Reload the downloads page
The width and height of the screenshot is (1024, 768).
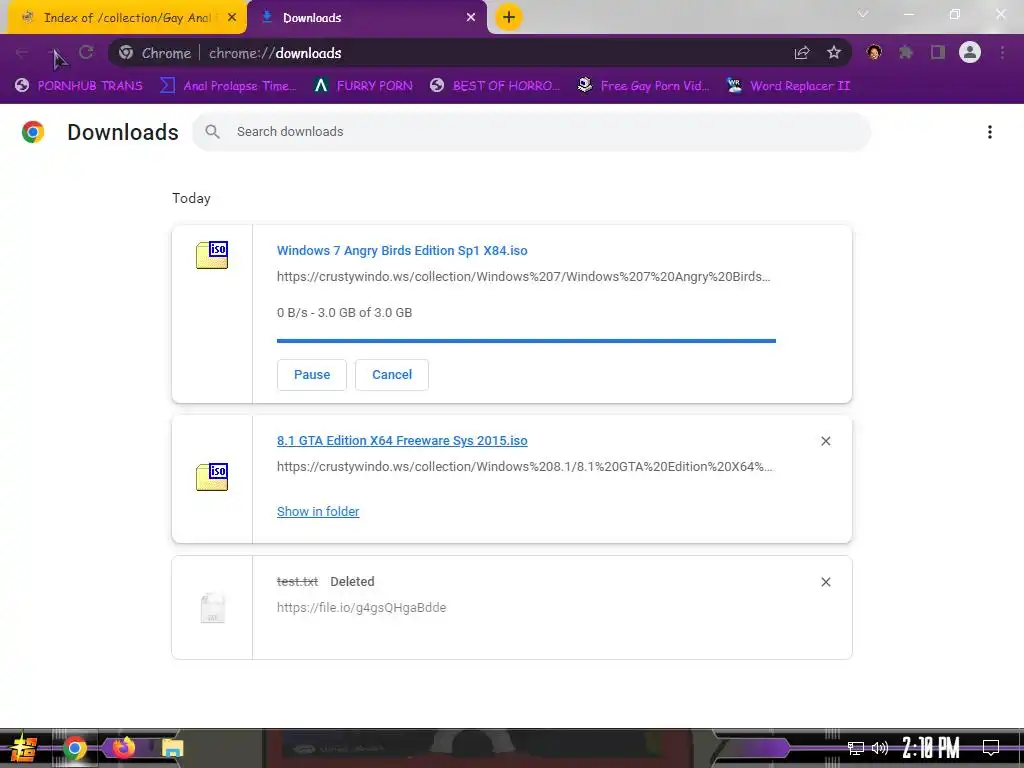click(86, 53)
